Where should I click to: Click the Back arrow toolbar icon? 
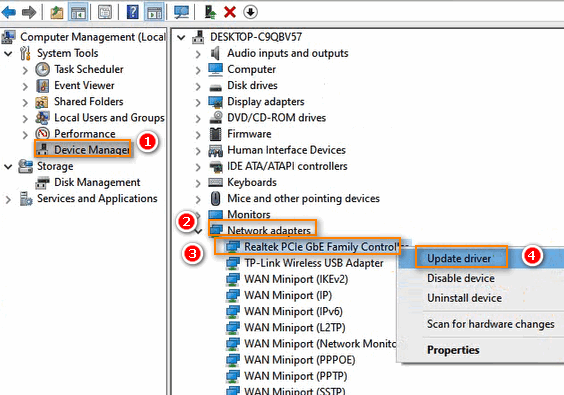(x=9, y=12)
